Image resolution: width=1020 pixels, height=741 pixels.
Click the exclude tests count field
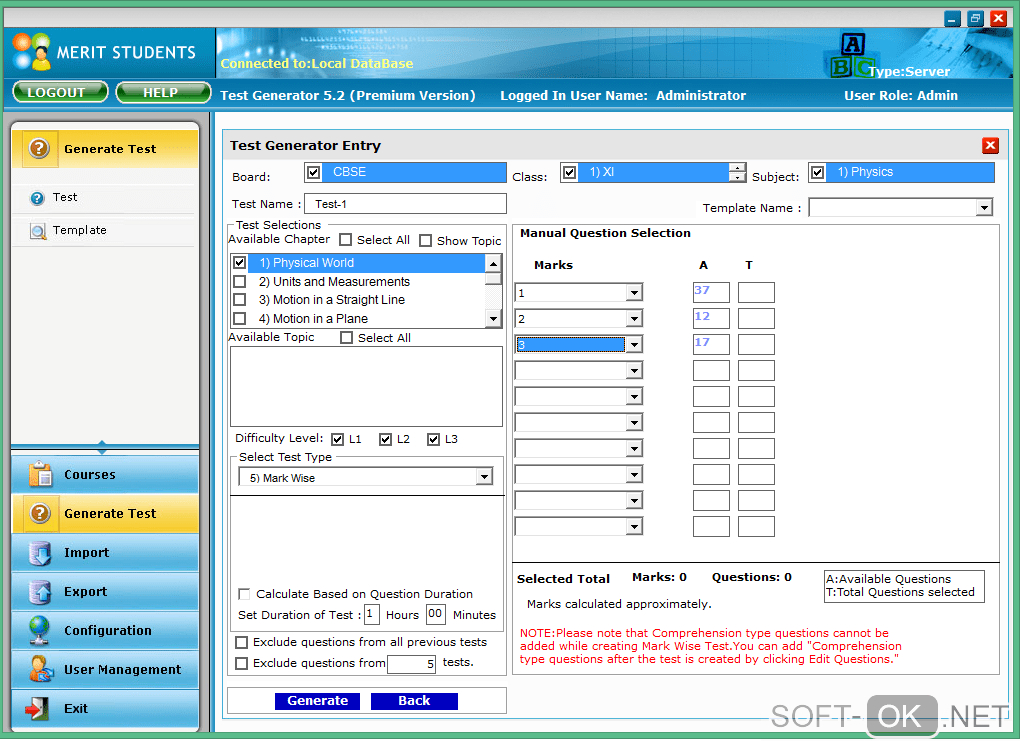(x=411, y=664)
